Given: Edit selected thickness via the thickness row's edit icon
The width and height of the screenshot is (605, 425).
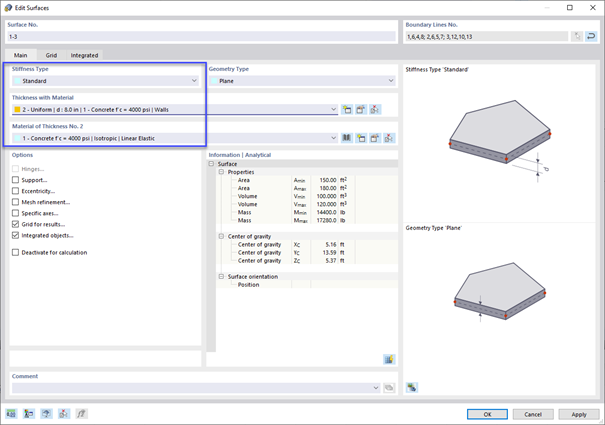Looking at the screenshot, I should (x=361, y=110).
